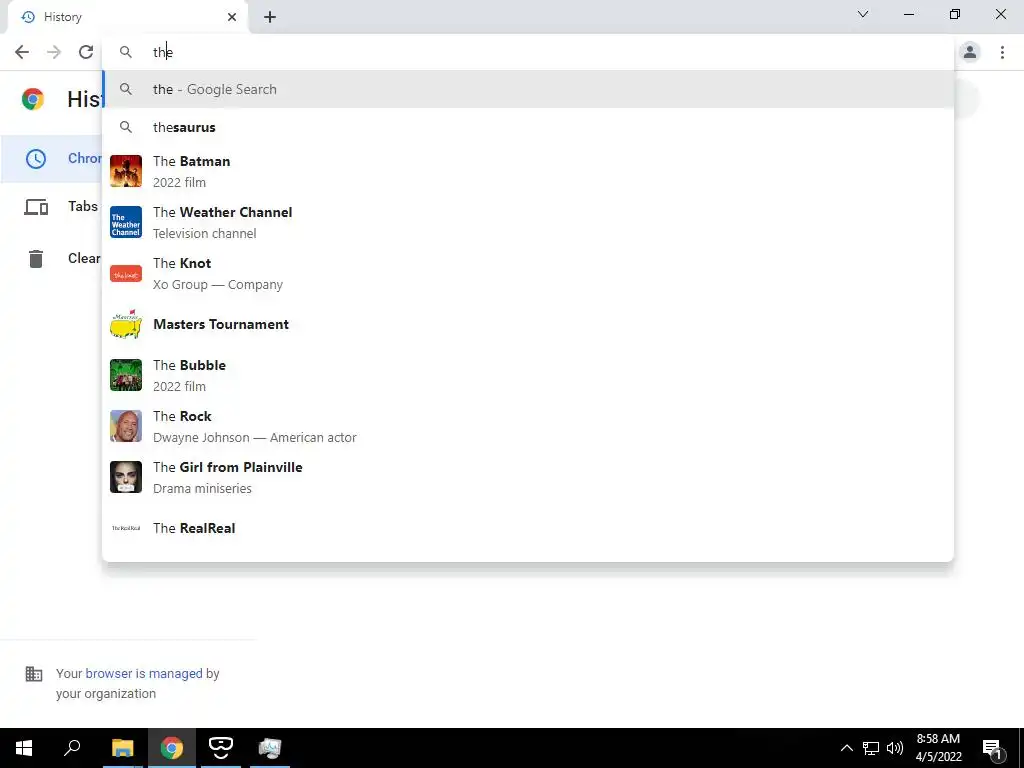This screenshot has height=768, width=1024.
Task: Show hidden system tray icons
Action: click(x=846, y=748)
